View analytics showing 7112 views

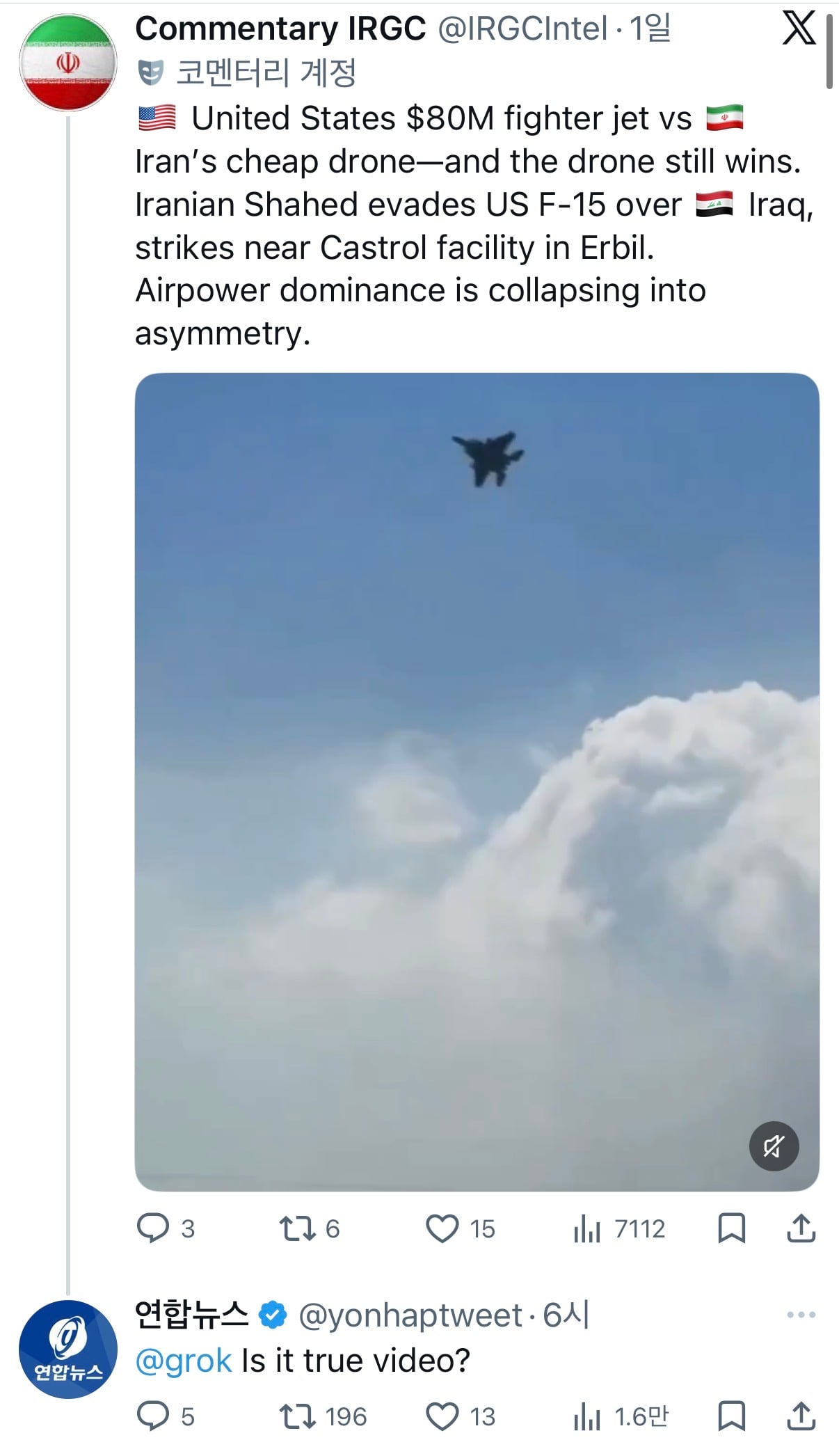[x=619, y=1228]
